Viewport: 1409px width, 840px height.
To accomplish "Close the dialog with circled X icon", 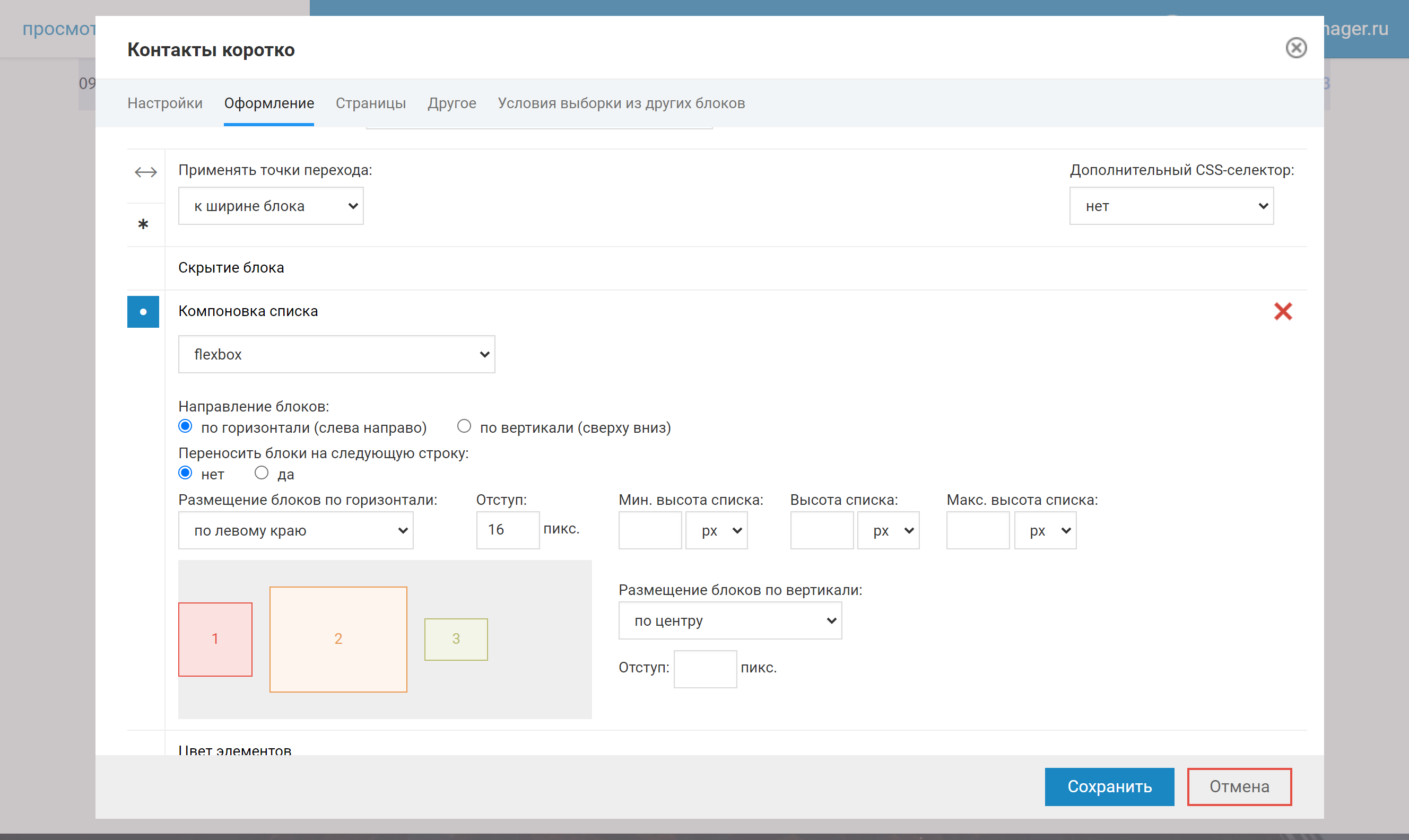I will tap(1296, 48).
